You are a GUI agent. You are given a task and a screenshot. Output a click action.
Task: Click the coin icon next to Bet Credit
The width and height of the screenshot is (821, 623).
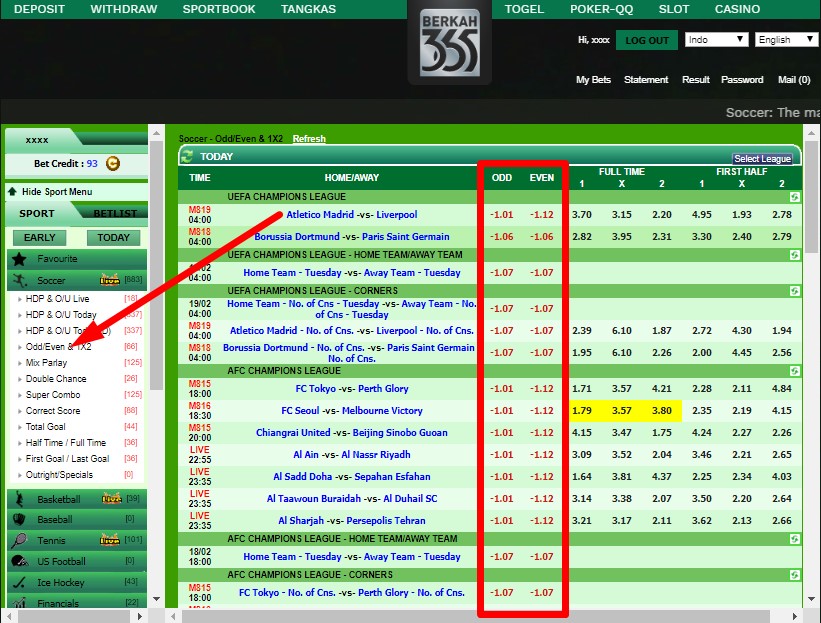coord(113,164)
